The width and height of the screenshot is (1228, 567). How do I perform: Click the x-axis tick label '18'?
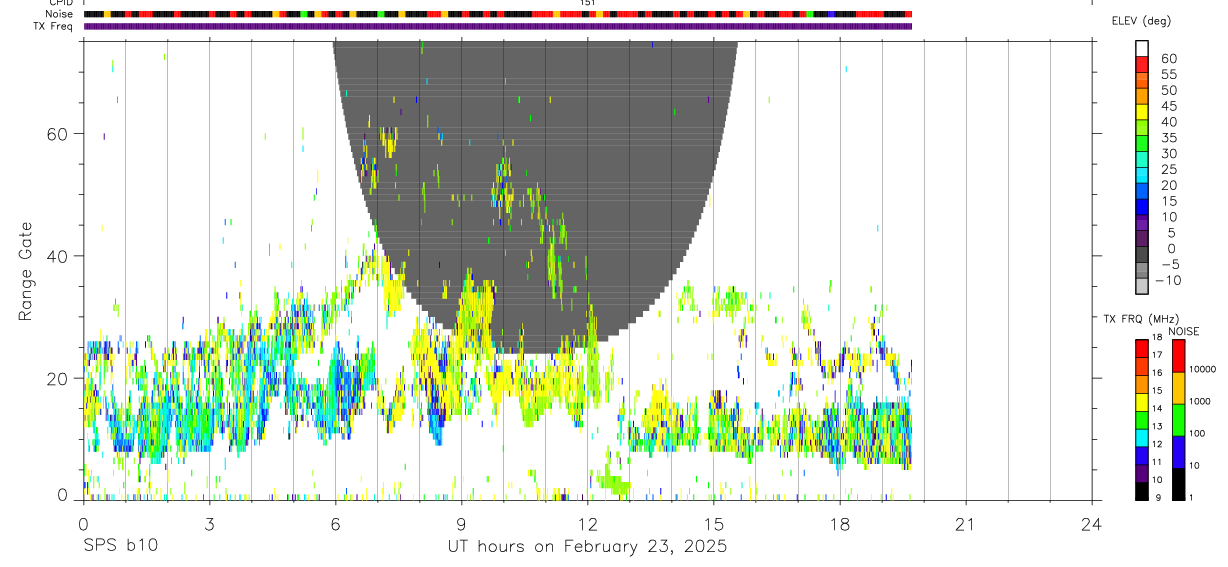pyautogui.click(x=840, y=524)
